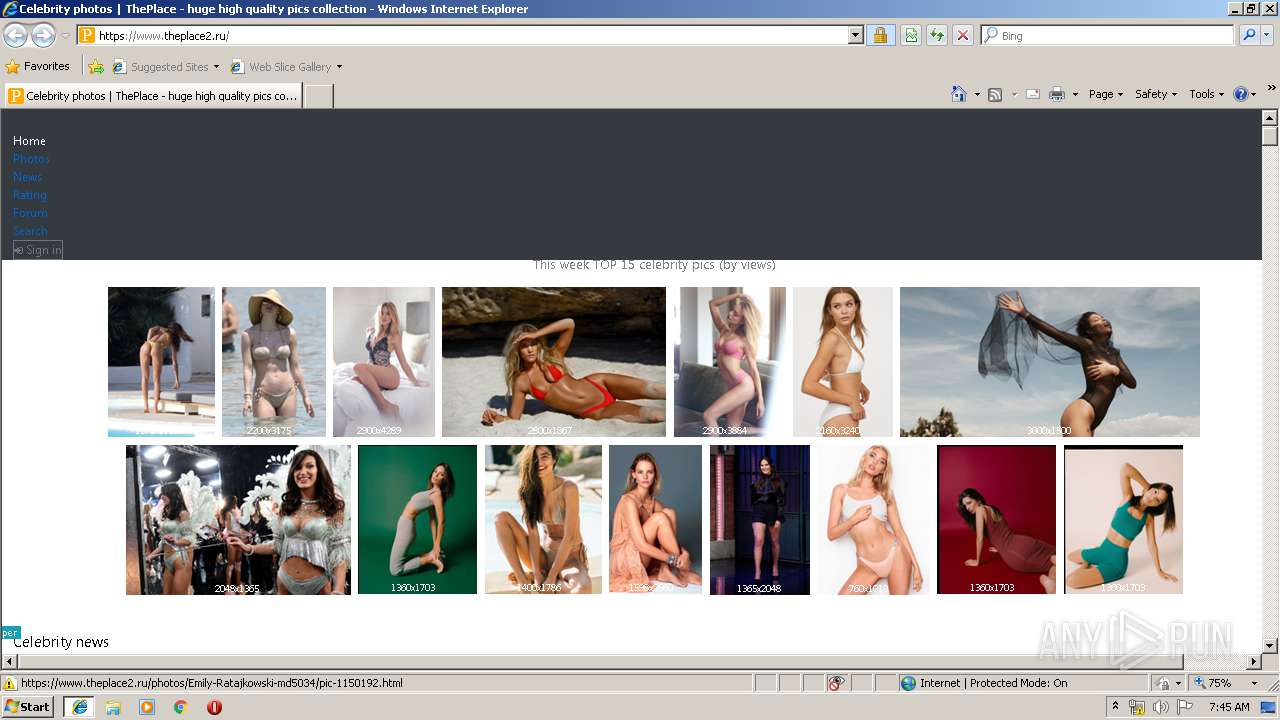
Task: Click the vertical scrollbar down arrow
Action: [1270, 646]
